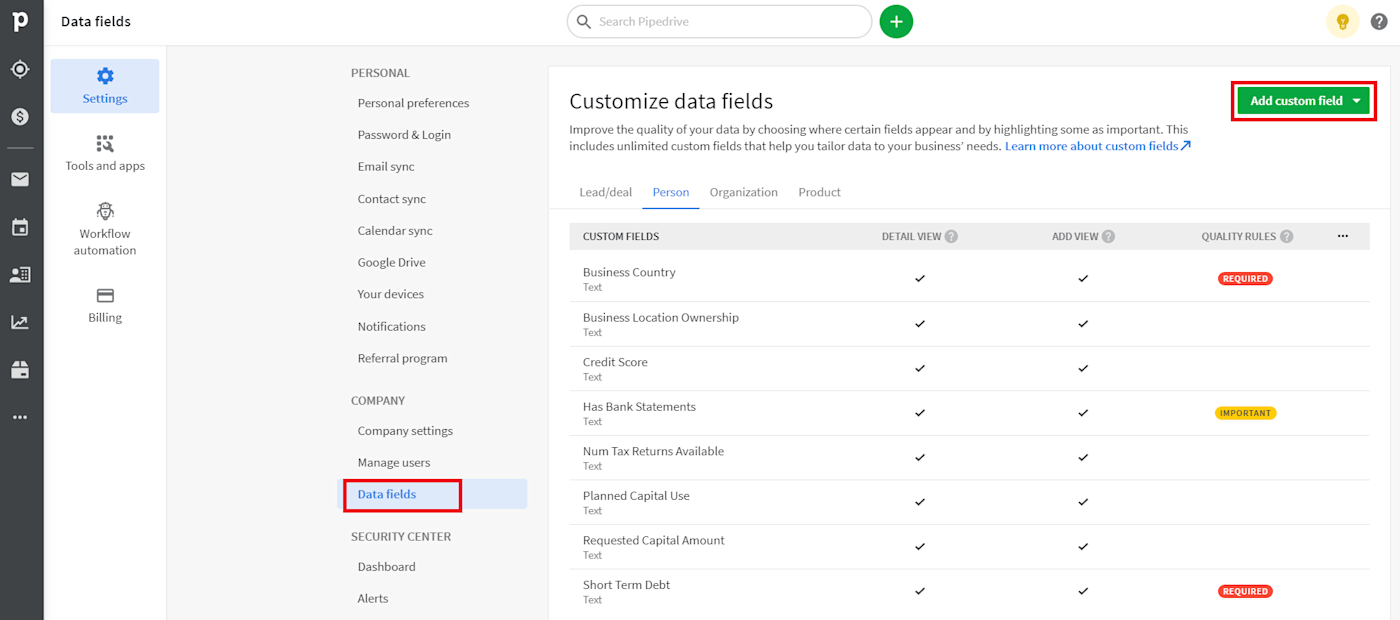Switch to the Organization tab
This screenshot has height=620, width=1400.
(743, 192)
